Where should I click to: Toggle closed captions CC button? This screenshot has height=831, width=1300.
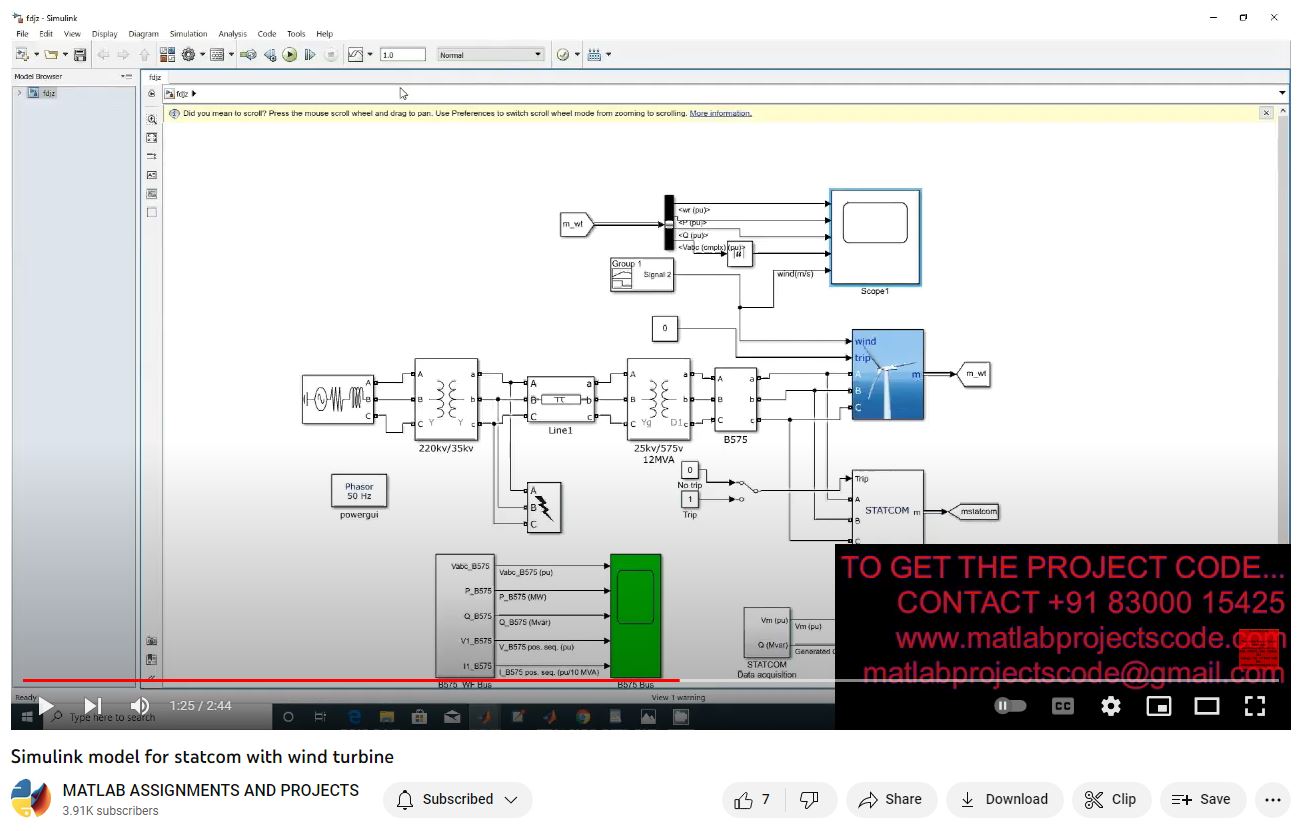click(x=1063, y=706)
